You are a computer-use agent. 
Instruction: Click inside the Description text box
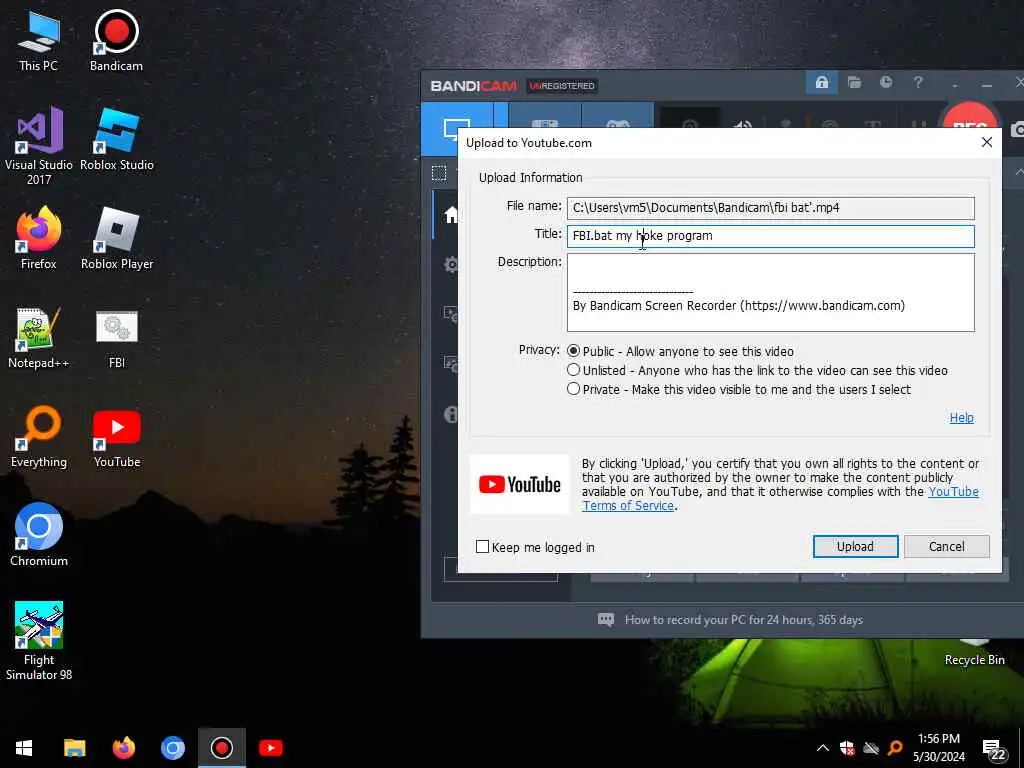771,292
